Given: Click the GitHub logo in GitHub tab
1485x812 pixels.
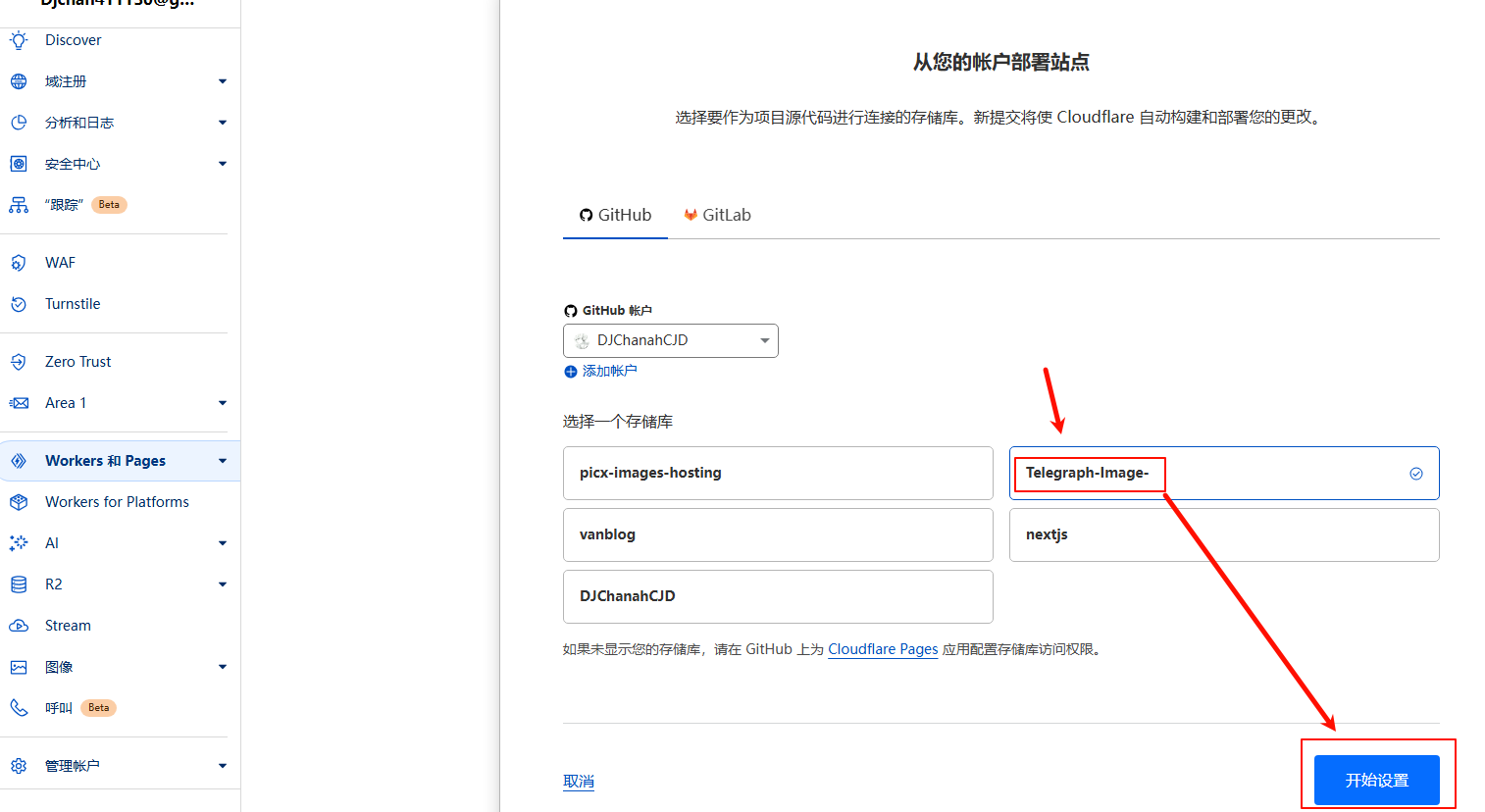Looking at the screenshot, I should pyautogui.click(x=586, y=216).
